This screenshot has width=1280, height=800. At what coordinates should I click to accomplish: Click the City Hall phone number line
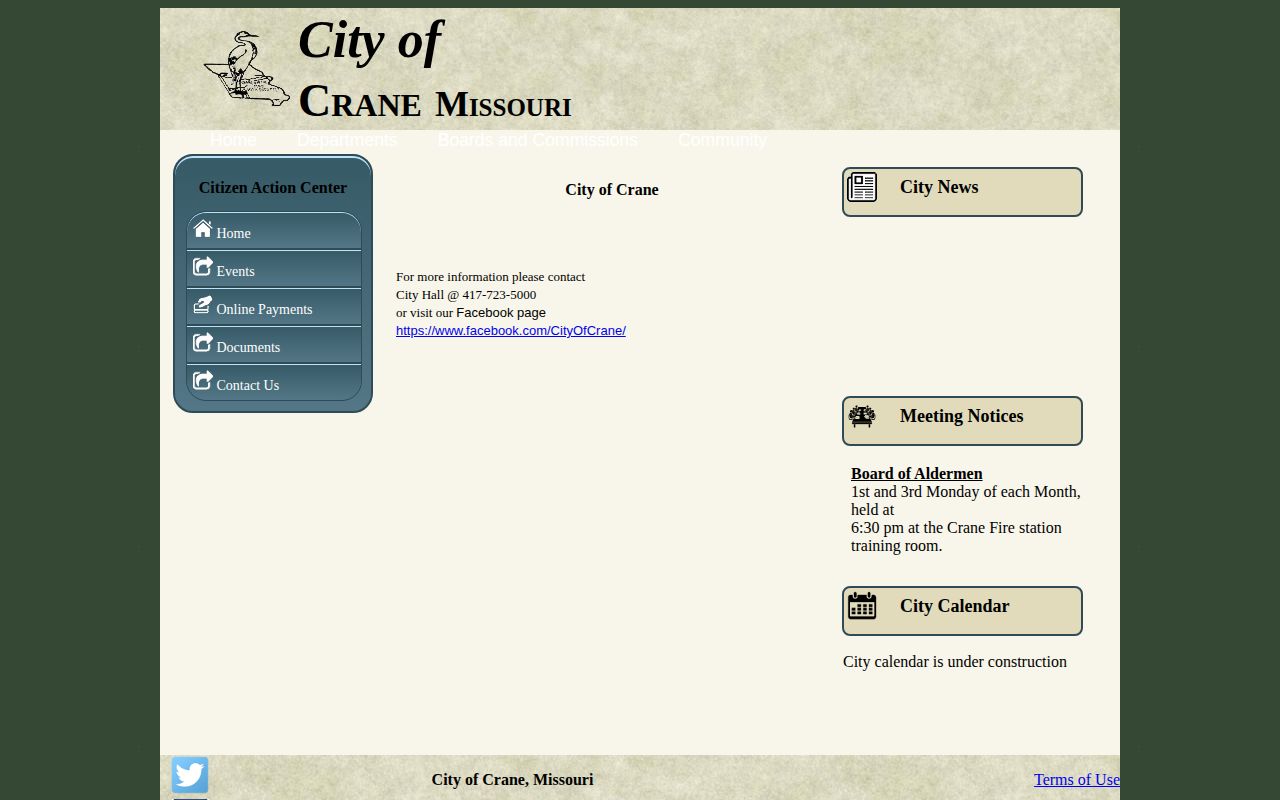point(466,295)
